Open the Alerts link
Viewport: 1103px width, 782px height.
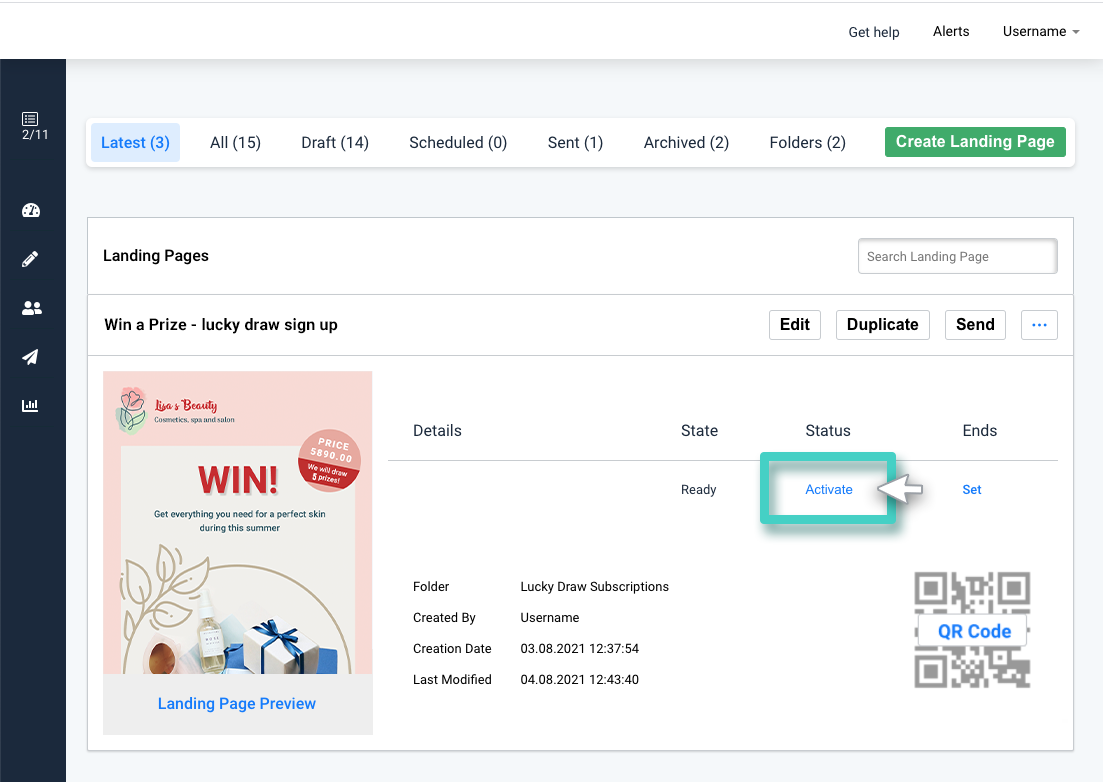tap(951, 32)
